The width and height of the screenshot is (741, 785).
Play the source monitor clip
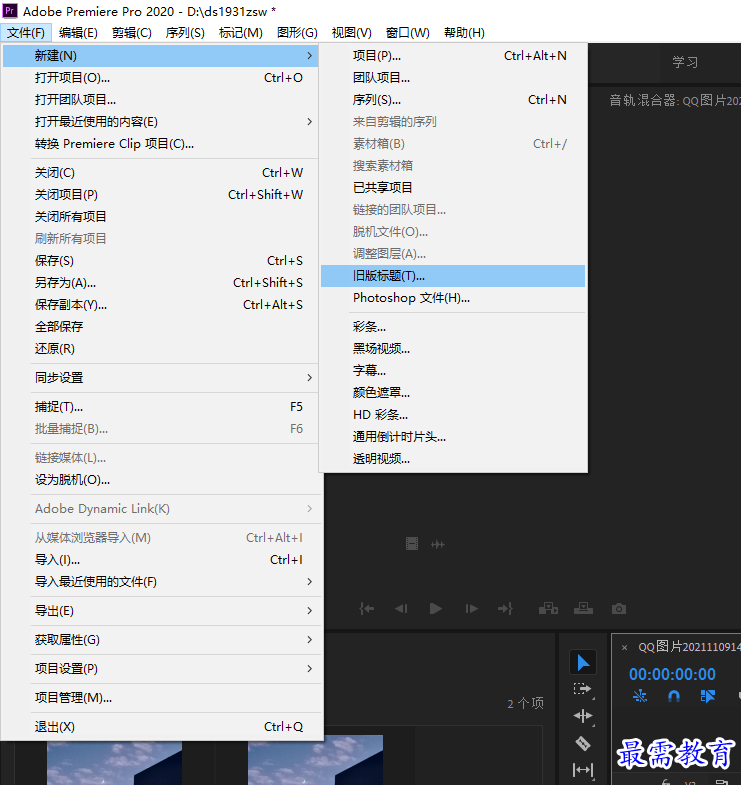(x=436, y=609)
